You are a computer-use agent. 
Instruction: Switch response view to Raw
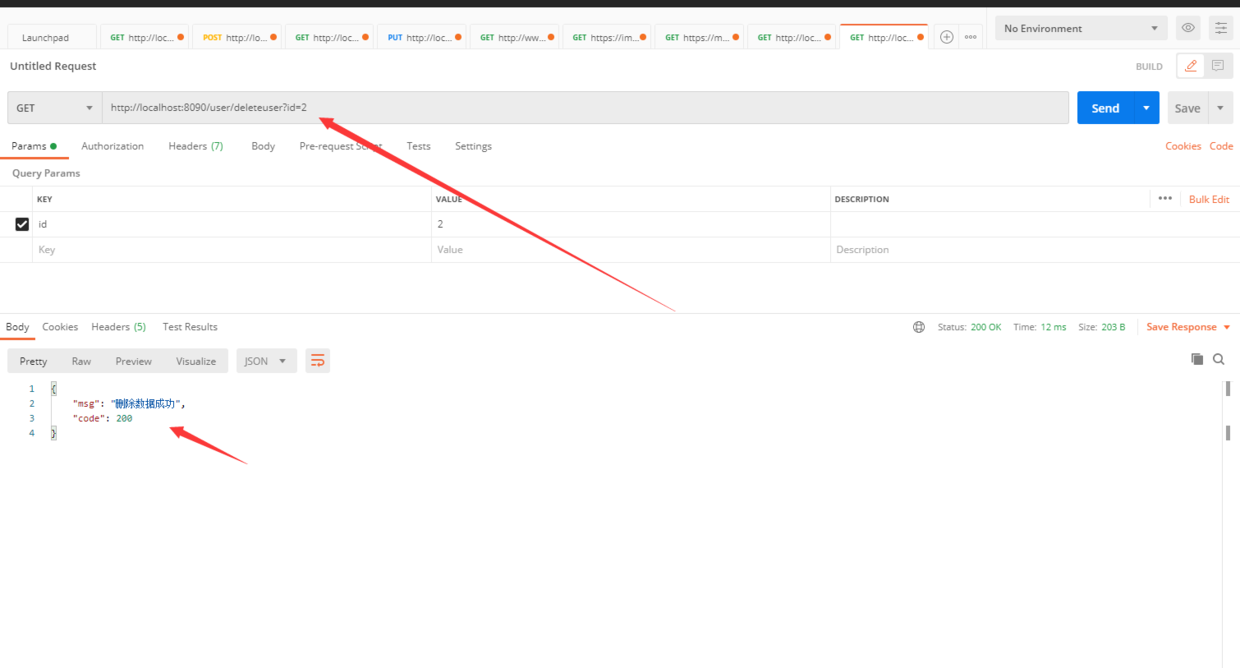click(81, 361)
